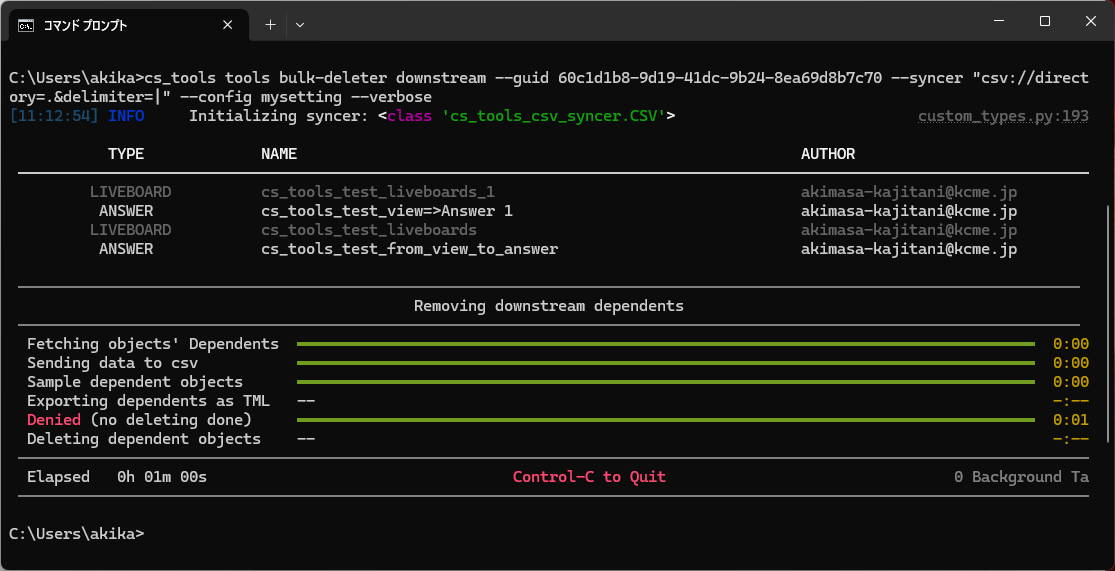Click the bottom C:\Users\akika> prompt line
This screenshot has width=1115, height=571.
pos(76,534)
